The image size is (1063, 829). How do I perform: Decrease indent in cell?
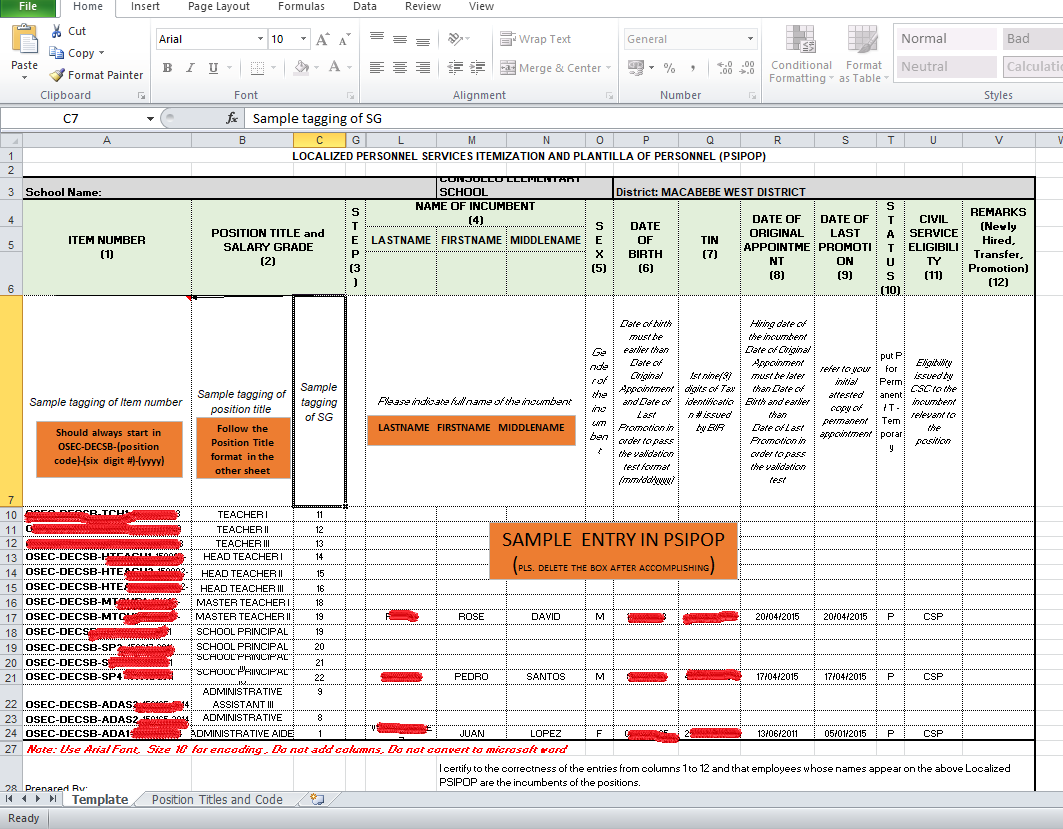[x=456, y=67]
